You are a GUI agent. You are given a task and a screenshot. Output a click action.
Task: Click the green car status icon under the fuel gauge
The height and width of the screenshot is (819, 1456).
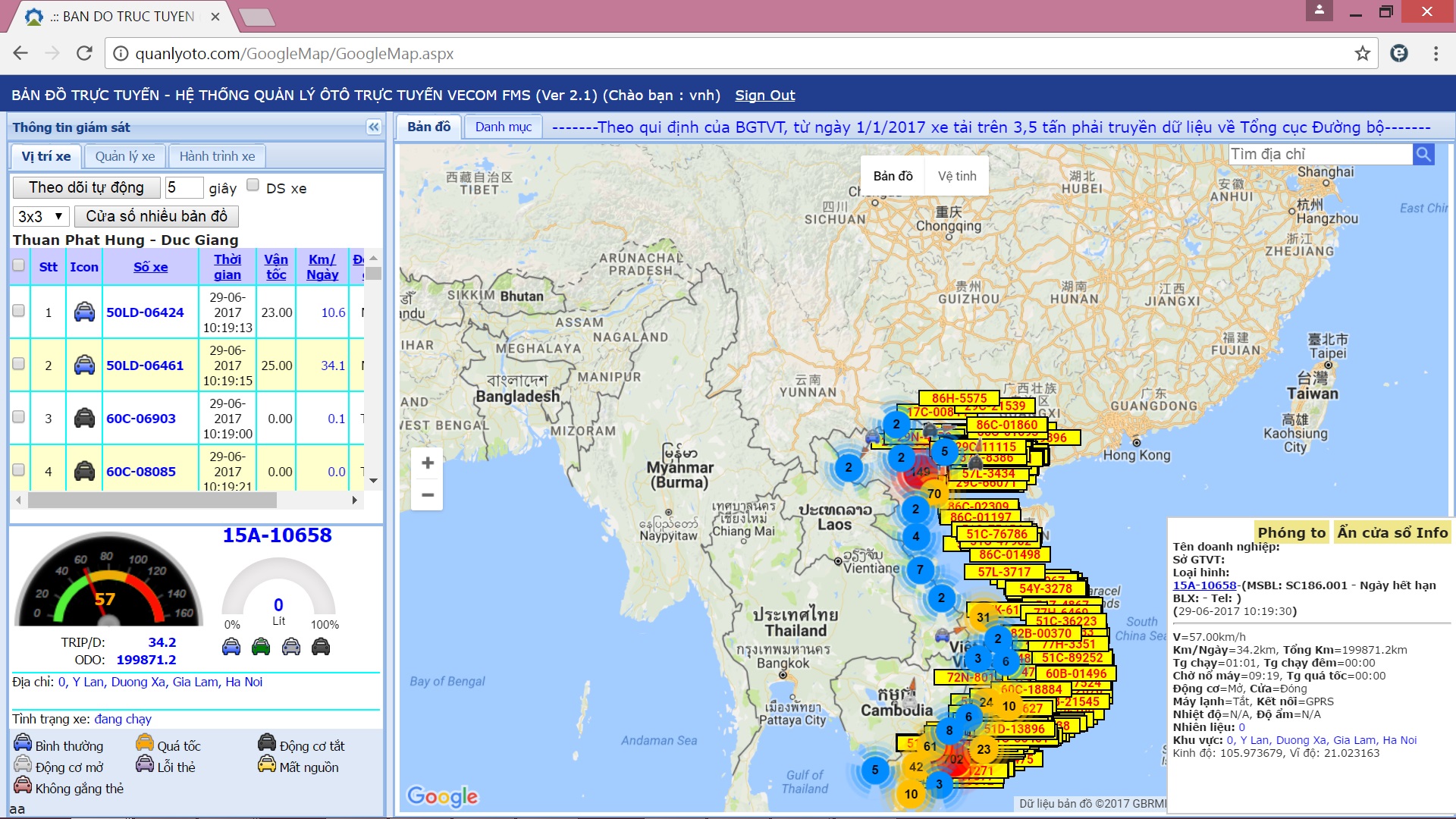[x=261, y=647]
